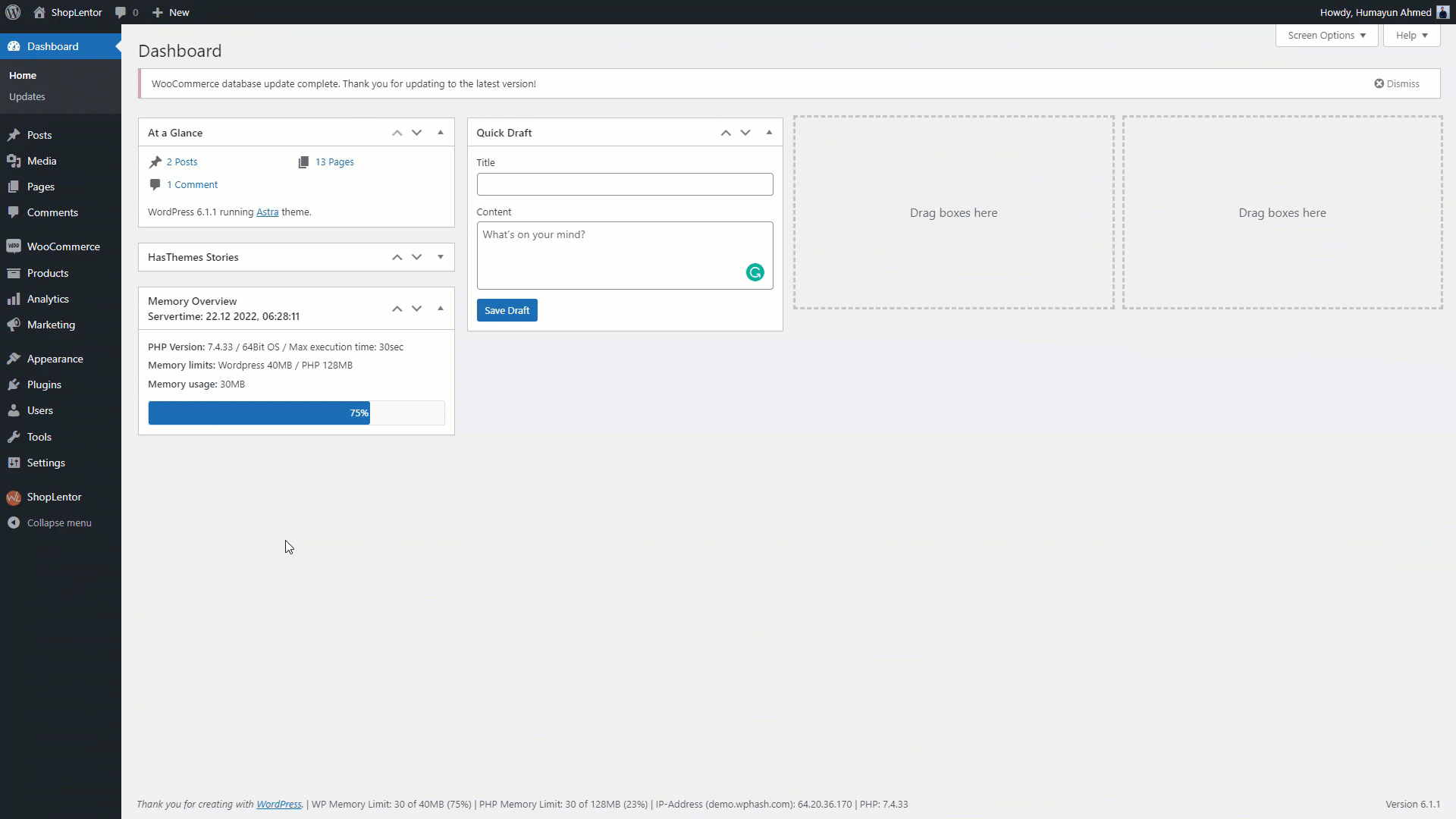The image size is (1456, 819).
Task: Expand the HasThemes Stories panel
Action: (x=441, y=257)
